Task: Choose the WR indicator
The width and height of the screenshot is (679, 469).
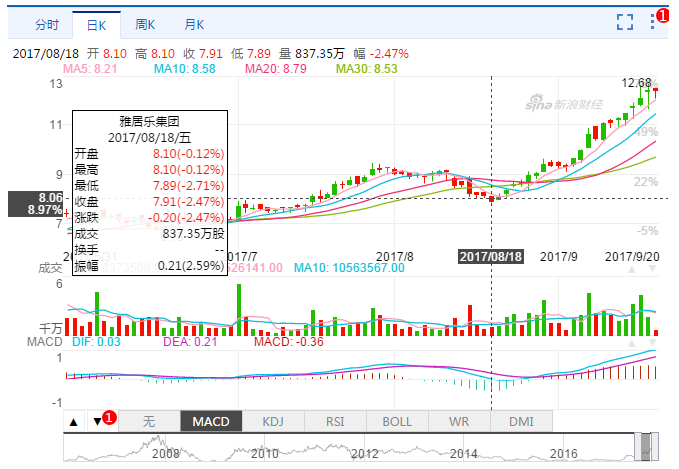Action: [x=459, y=421]
